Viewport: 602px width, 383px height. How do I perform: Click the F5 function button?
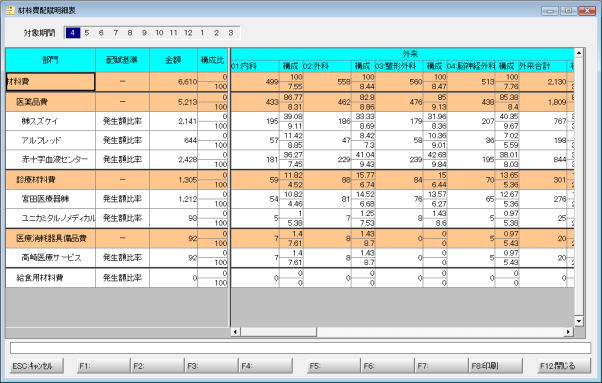334,366
